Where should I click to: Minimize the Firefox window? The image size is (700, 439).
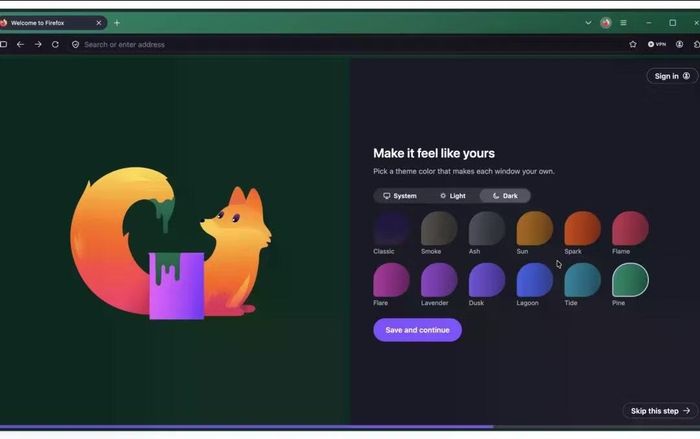[x=648, y=23]
